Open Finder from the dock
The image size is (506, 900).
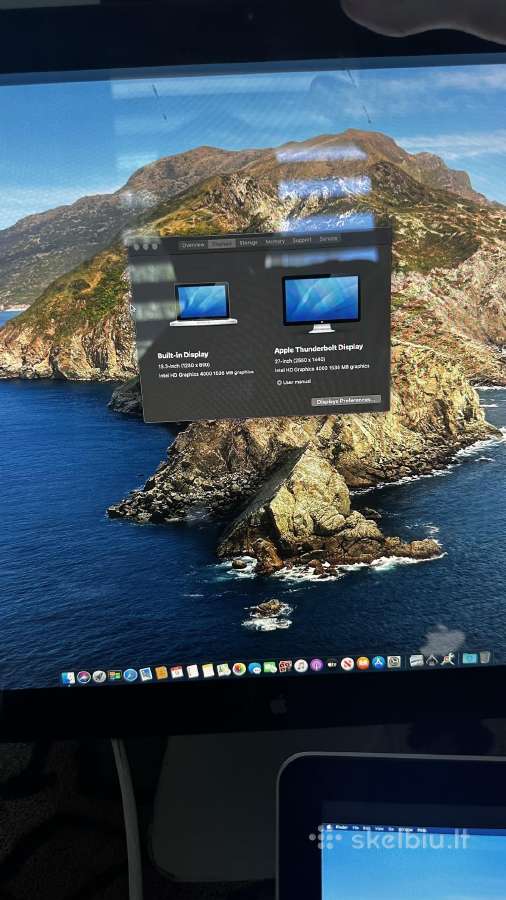click(x=68, y=678)
